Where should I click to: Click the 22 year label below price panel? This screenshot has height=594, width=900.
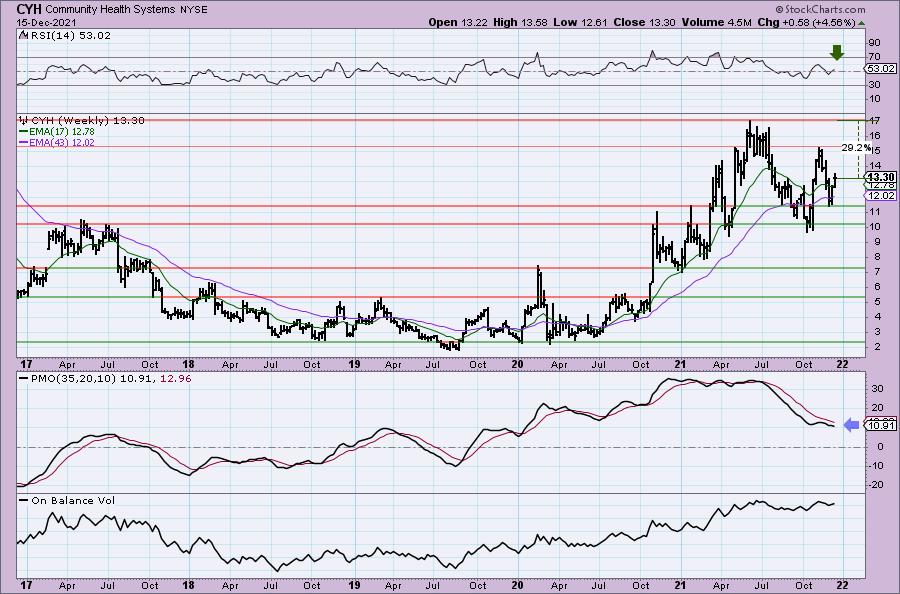pos(842,364)
